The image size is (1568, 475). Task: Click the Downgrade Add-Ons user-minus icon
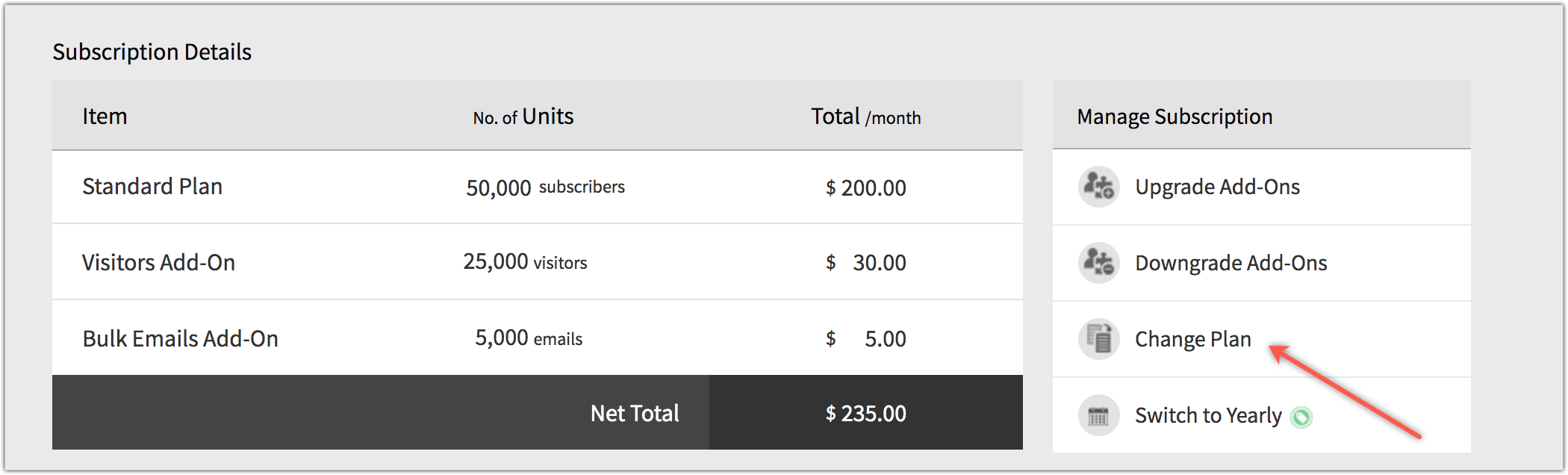tap(1098, 263)
